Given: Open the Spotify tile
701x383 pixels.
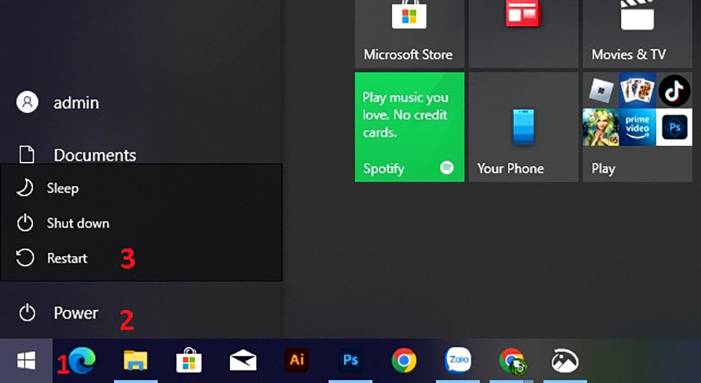Looking at the screenshot, I should [410, 127].
